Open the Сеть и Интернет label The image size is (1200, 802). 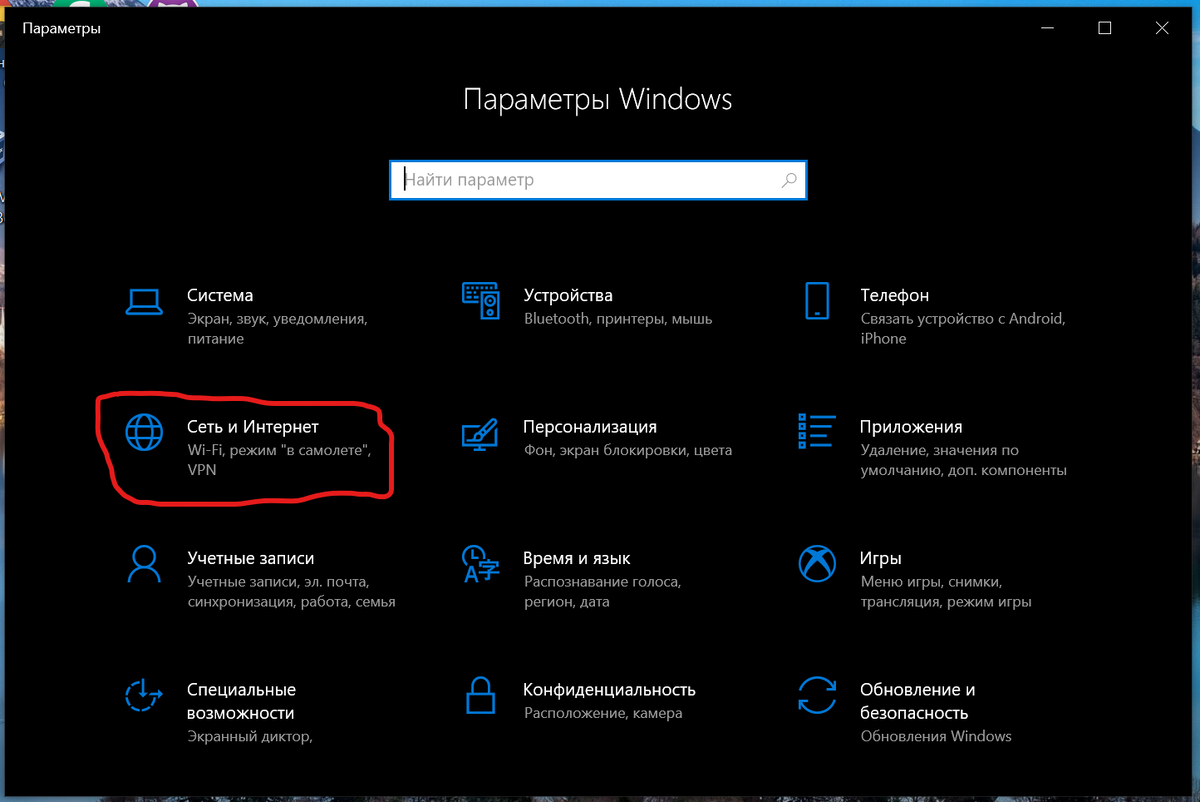pyautogui.click(x=253, y=427)
